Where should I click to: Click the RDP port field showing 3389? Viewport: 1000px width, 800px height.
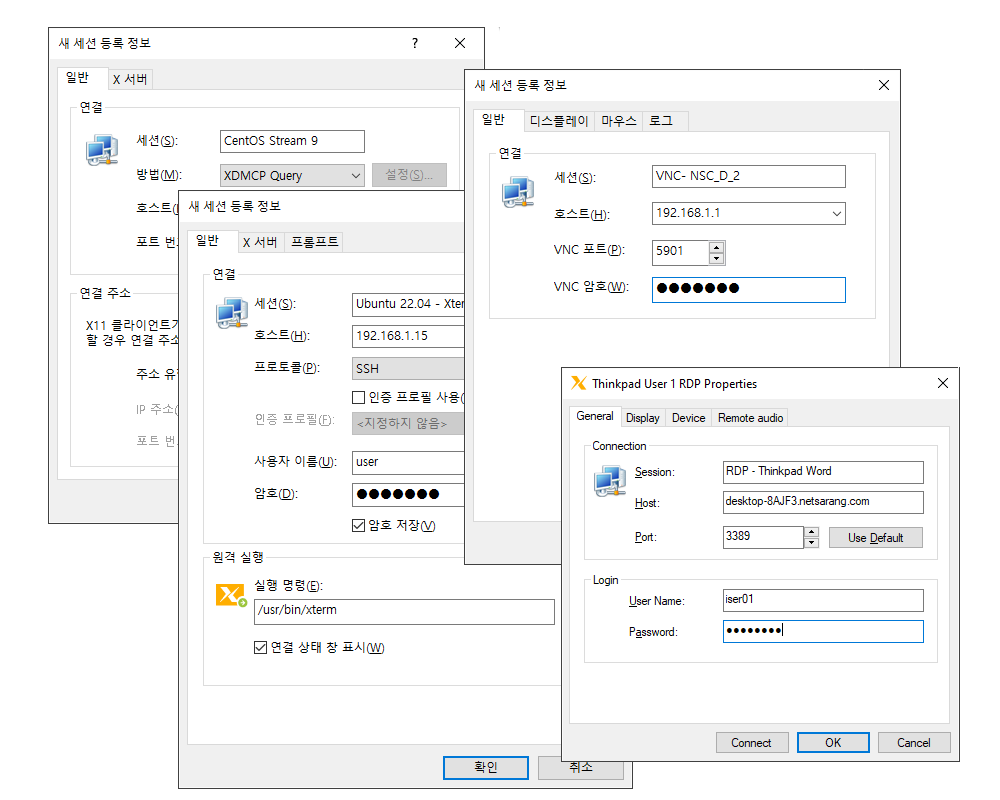click(x=763, y=537)
